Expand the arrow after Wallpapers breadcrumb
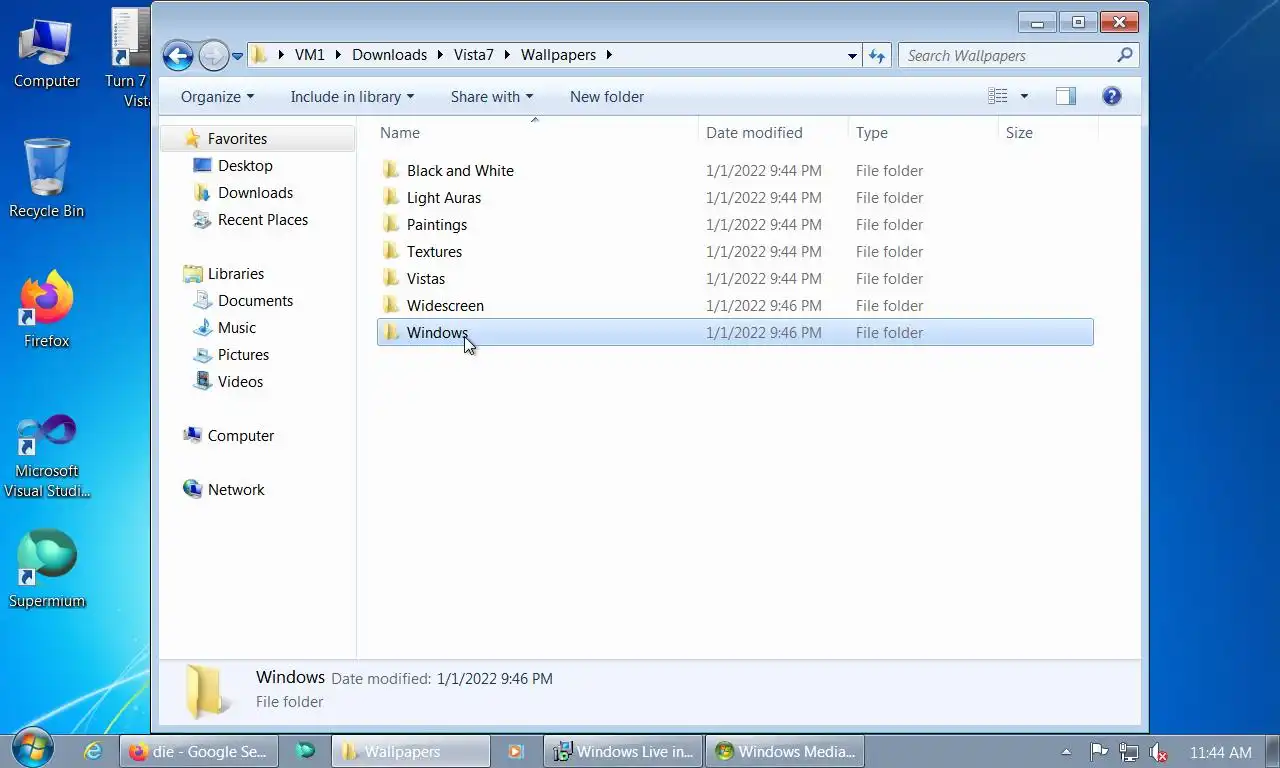1280x768 pixels. pos(609,55)
